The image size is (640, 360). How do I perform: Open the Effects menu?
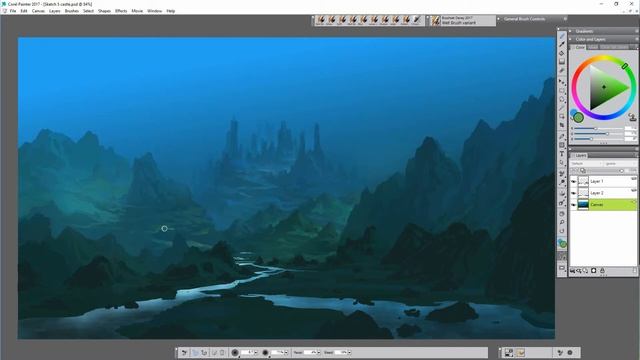tap(121, 11)
